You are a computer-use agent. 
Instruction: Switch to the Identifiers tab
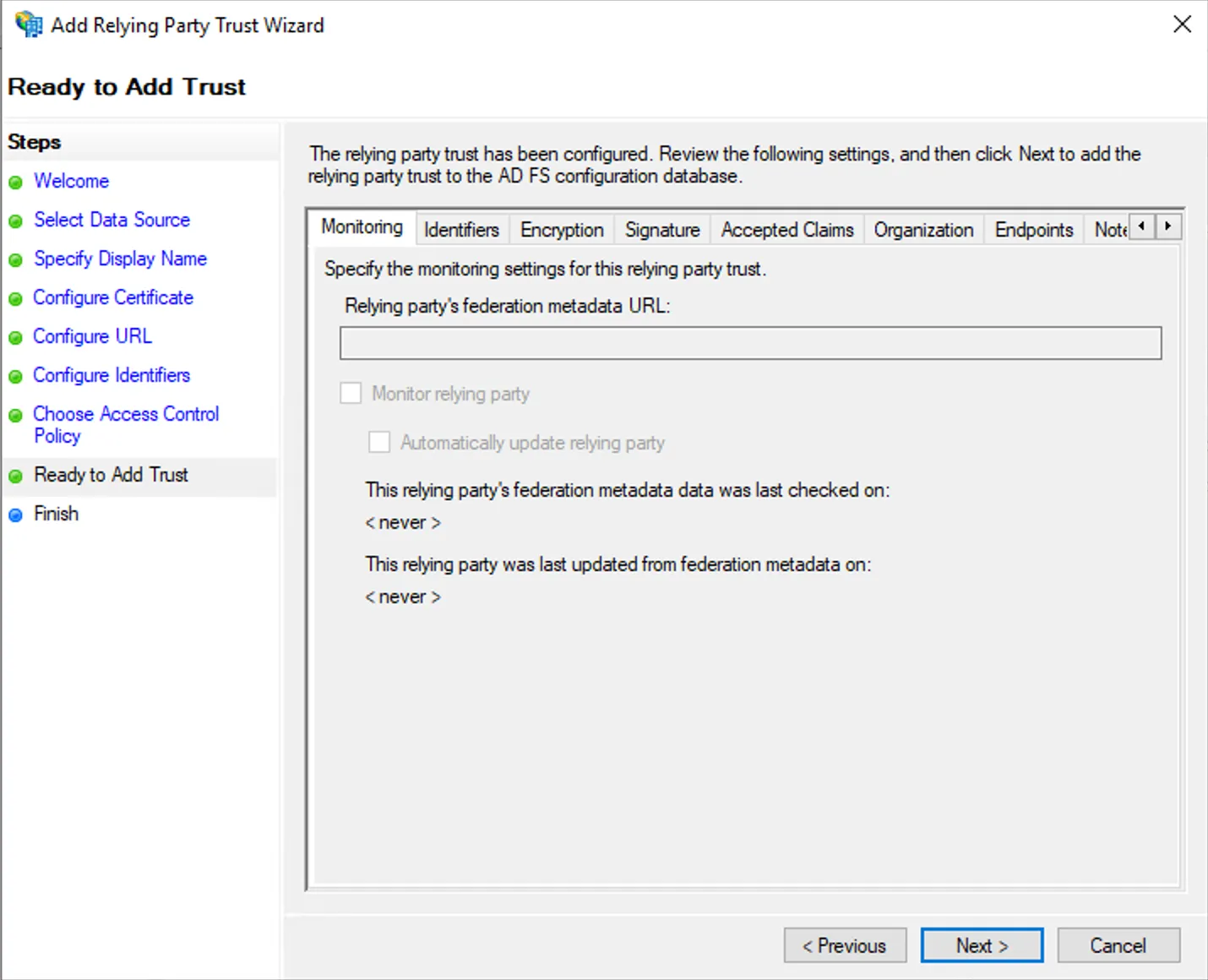461,229
